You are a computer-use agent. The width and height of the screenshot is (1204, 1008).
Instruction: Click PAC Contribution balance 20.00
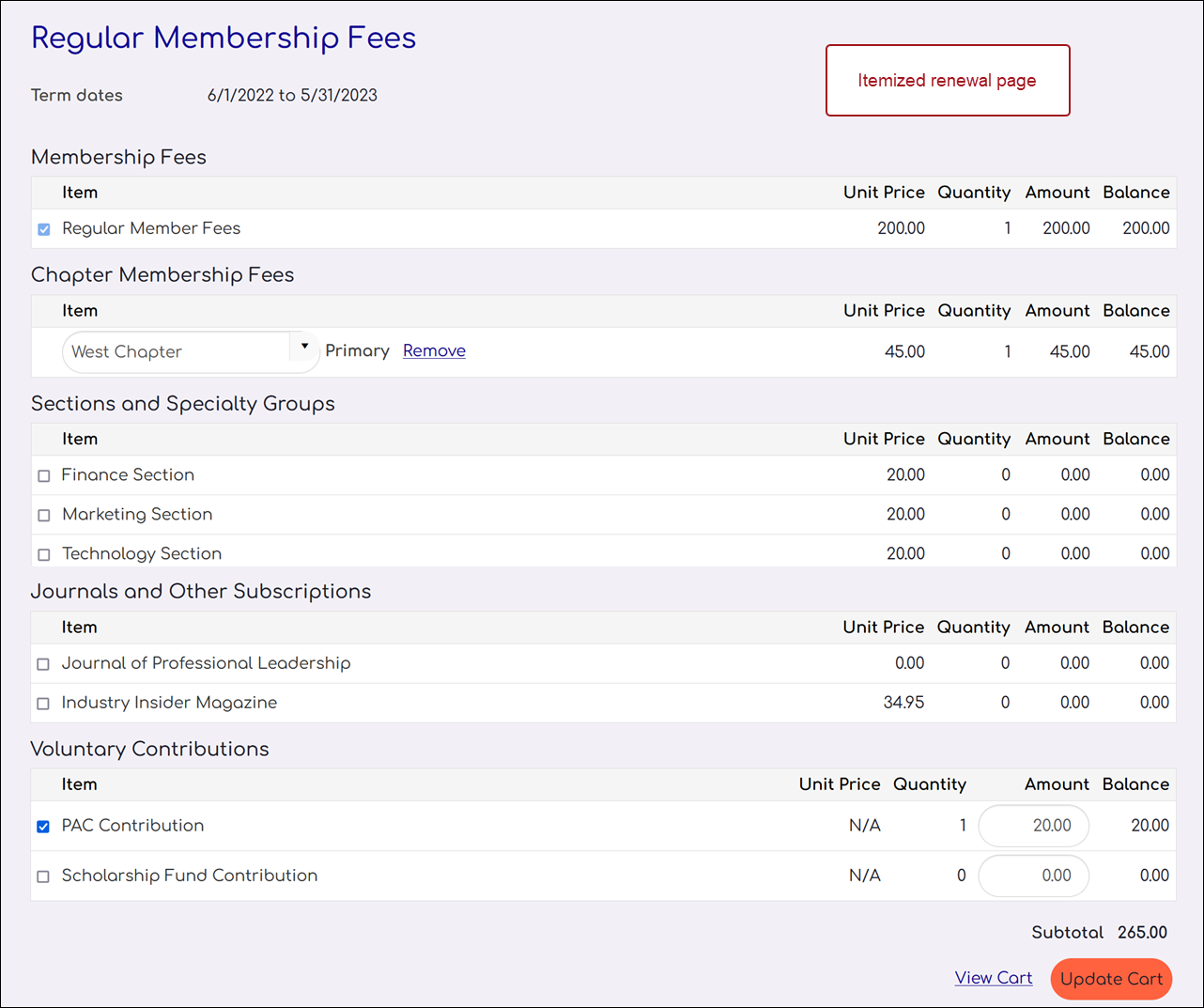1150,826
